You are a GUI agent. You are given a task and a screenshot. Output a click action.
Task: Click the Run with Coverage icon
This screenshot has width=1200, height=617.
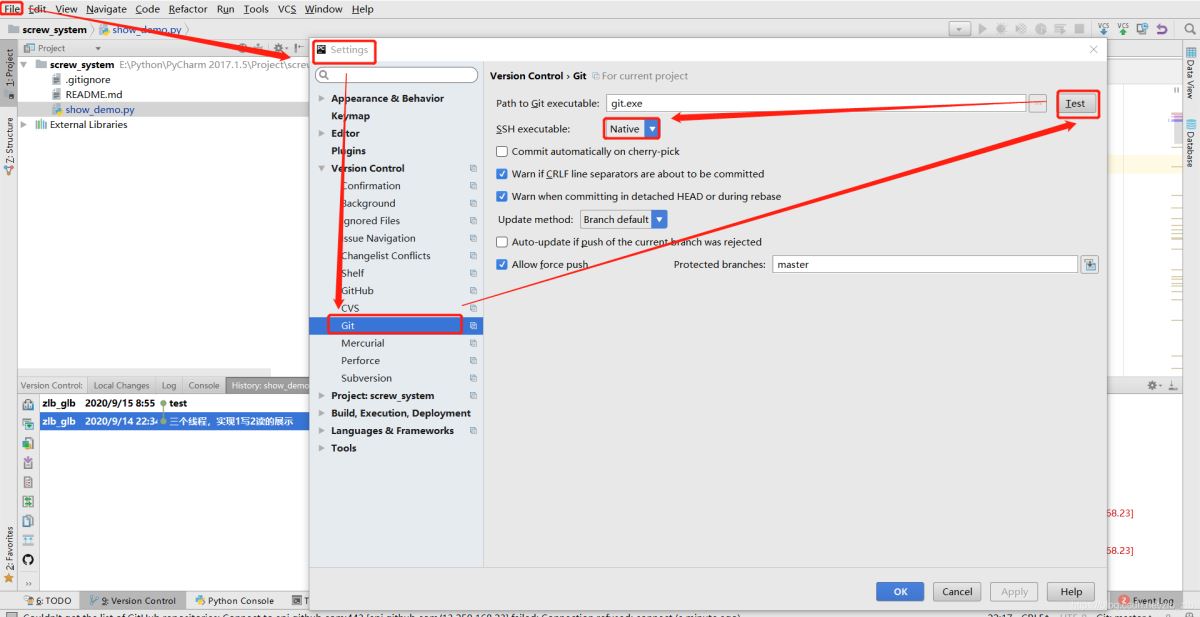point(1020,29)
